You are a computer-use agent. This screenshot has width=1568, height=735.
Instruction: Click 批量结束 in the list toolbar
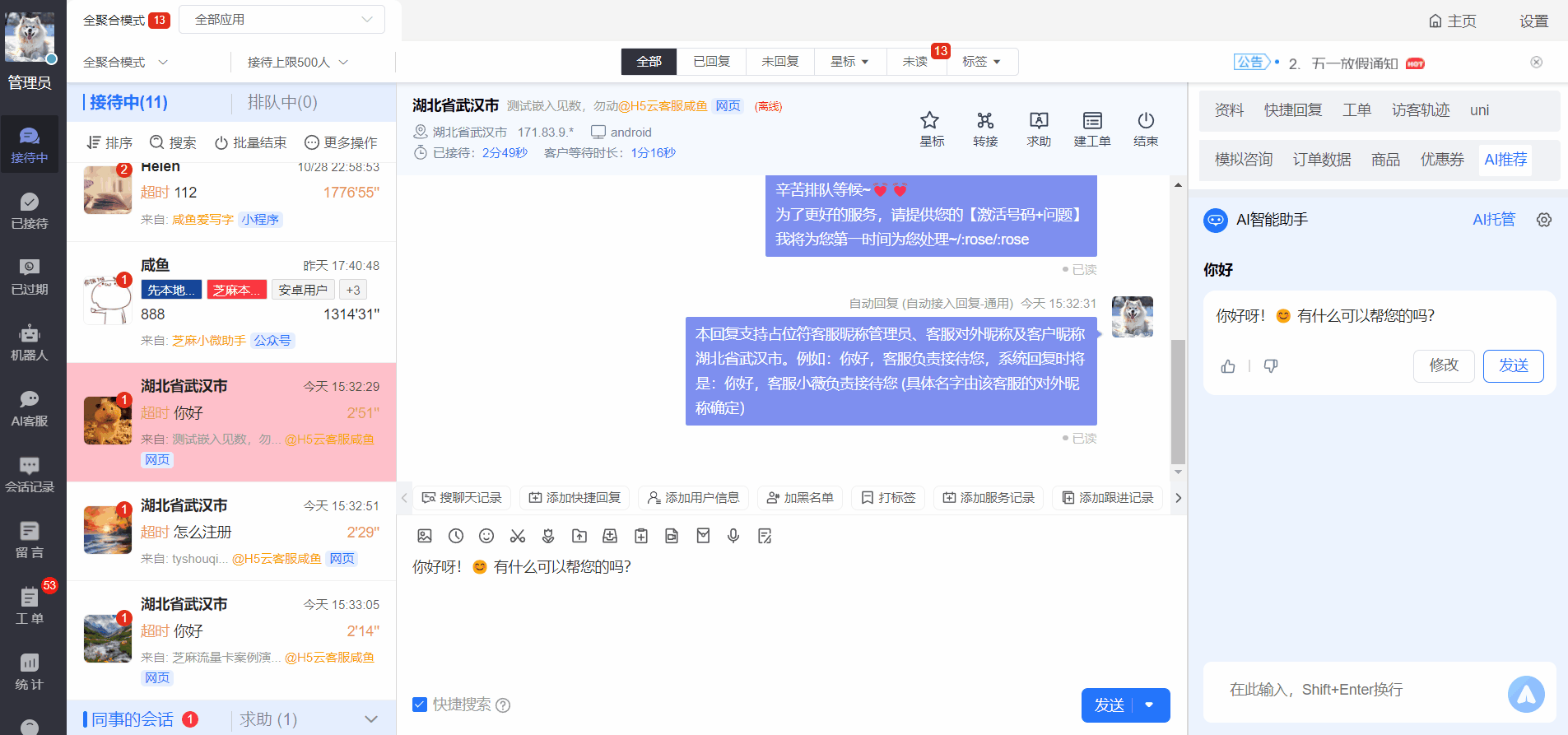point(250,142)
